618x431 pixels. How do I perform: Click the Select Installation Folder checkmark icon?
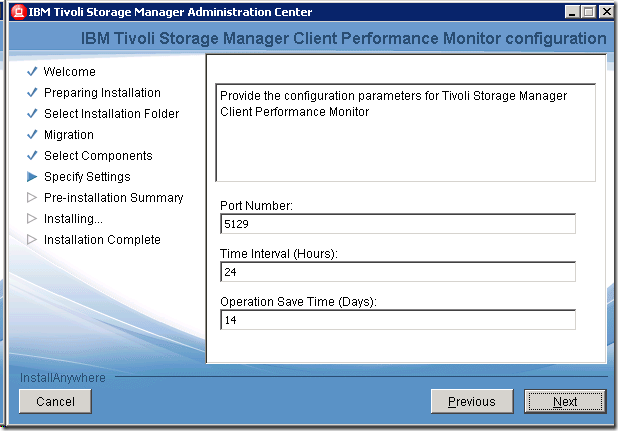[x=32, y=114]
